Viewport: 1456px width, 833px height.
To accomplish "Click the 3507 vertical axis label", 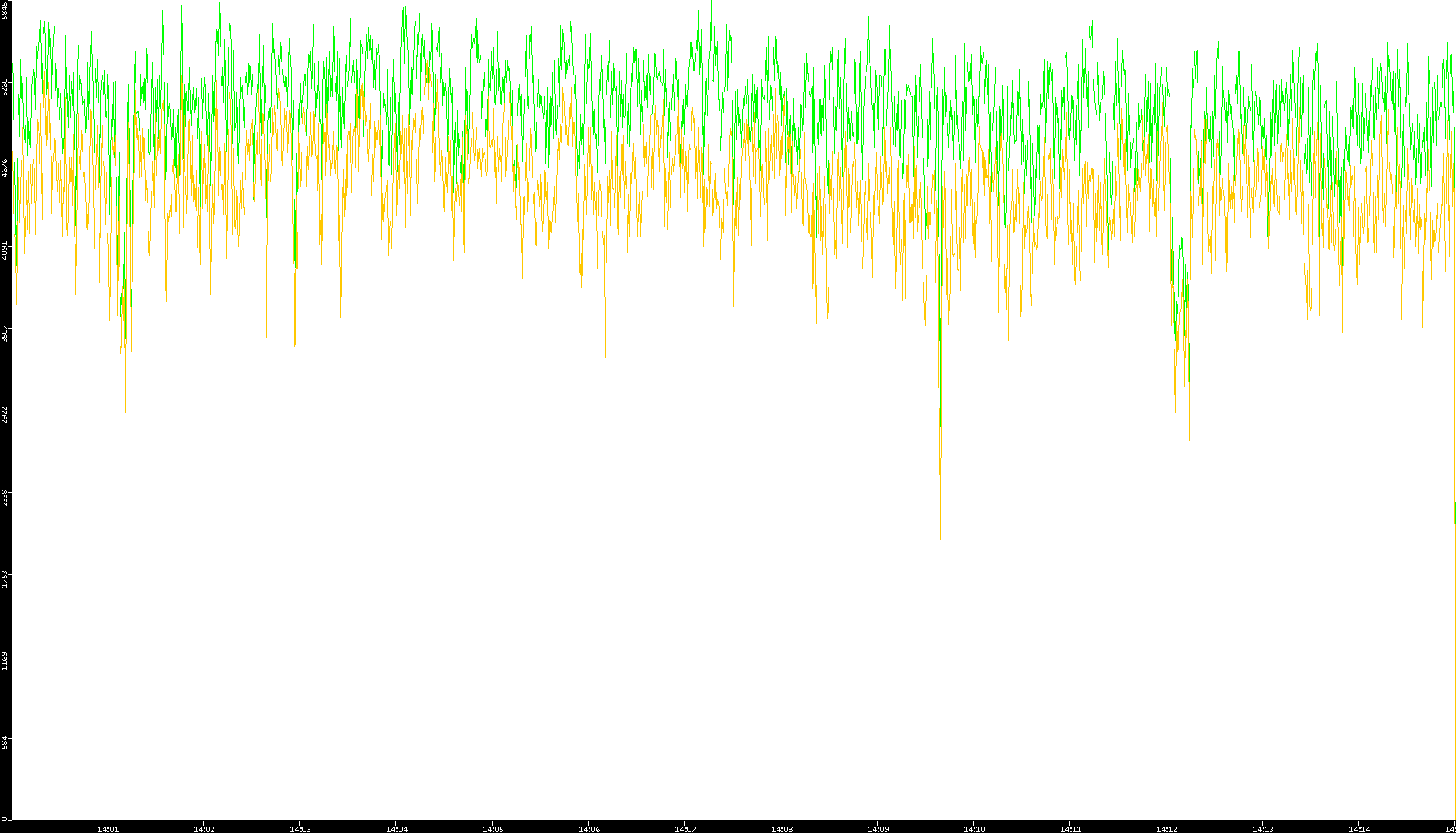I will coord(5,333).
